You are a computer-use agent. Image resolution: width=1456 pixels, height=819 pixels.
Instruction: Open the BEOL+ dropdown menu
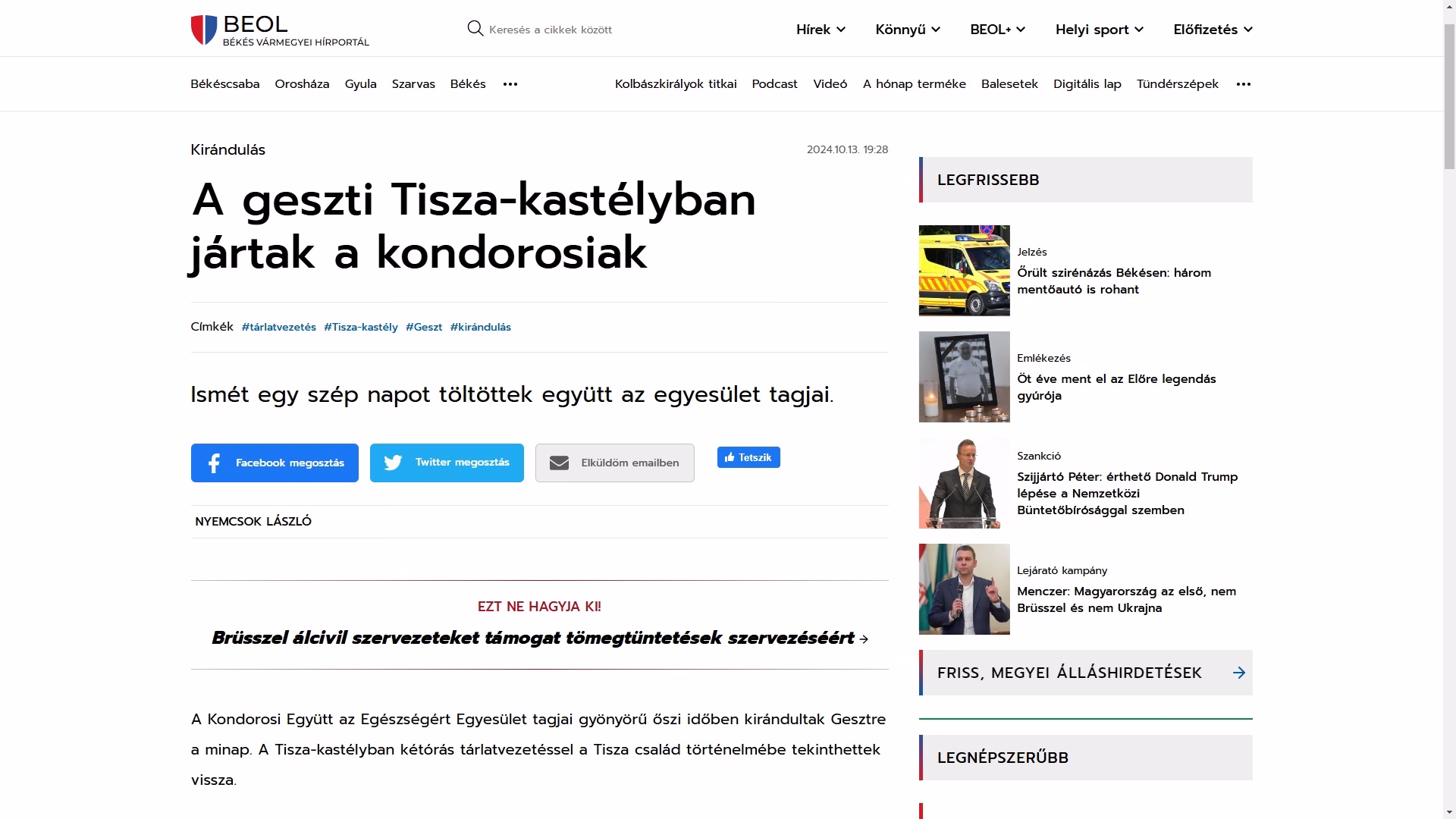[998, 30]
